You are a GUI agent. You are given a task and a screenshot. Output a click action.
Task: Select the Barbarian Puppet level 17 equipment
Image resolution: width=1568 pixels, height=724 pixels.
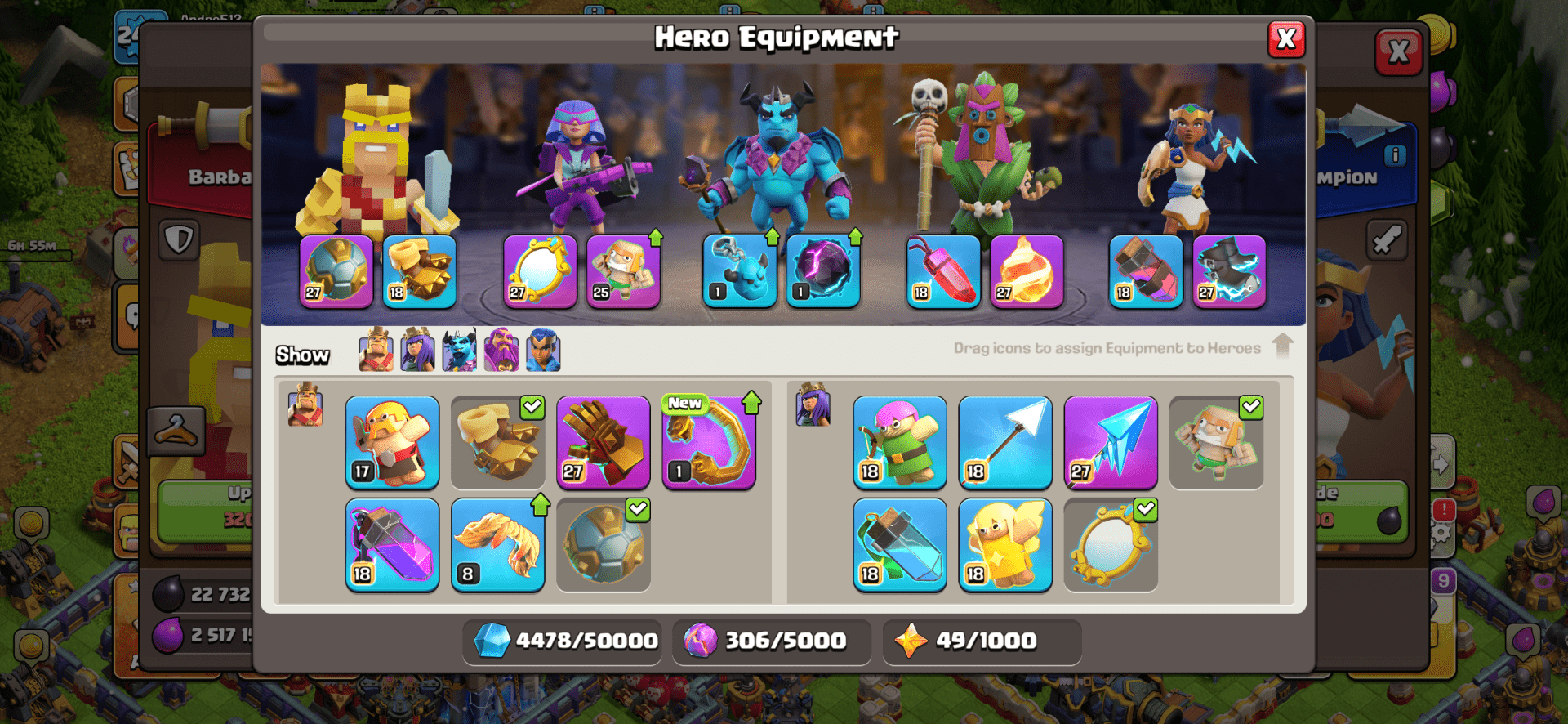(392, 442)
